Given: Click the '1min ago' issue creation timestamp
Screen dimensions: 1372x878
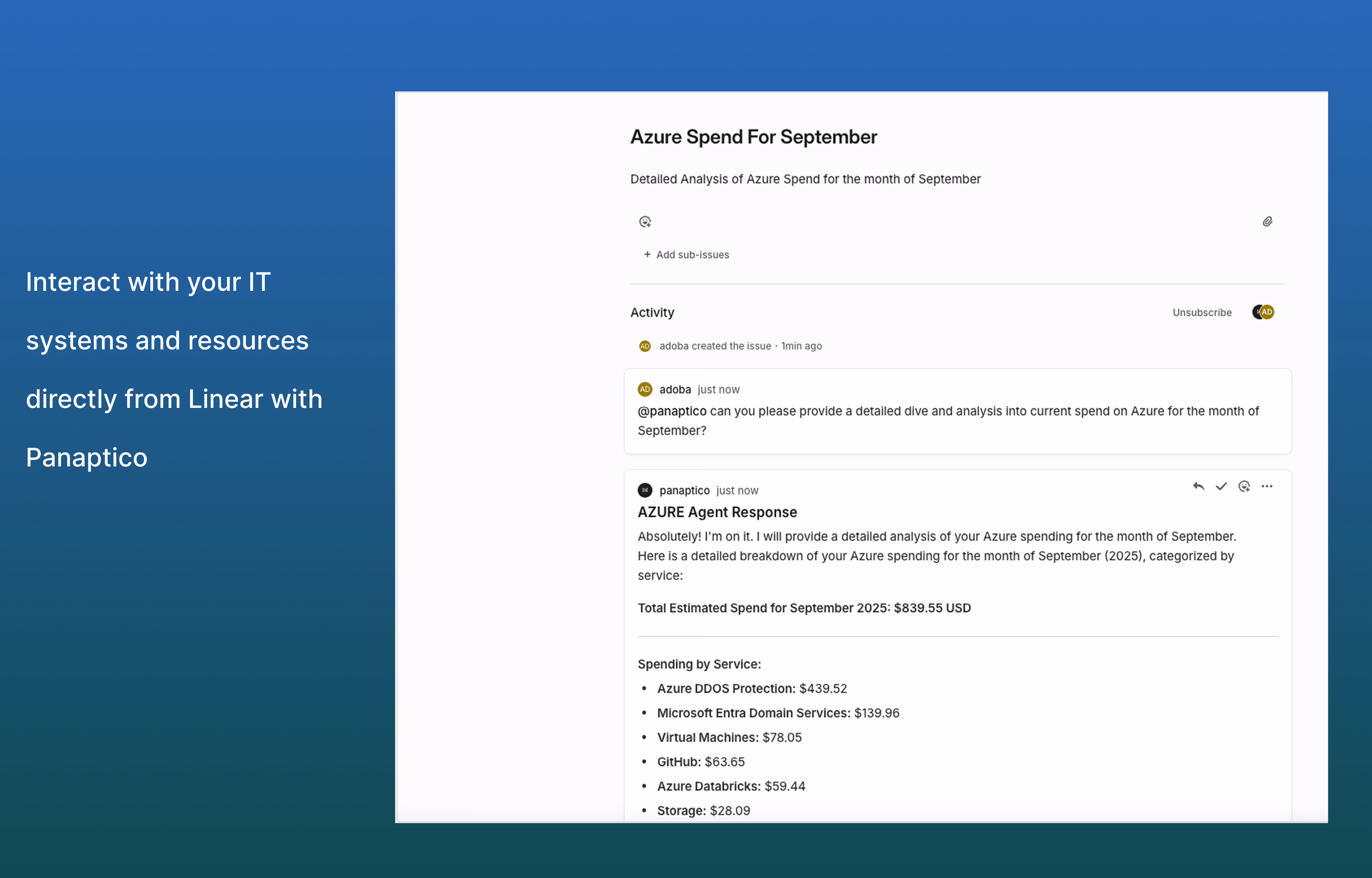Looking at the screenshot, I should coord(802,346).
